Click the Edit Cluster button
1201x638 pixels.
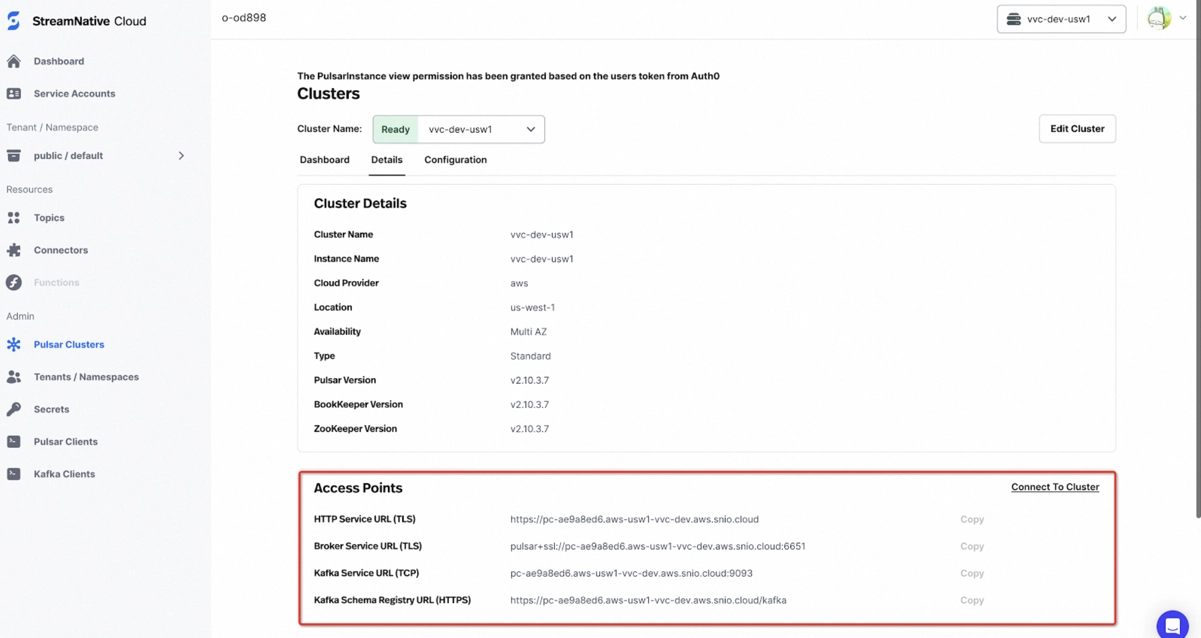[x=1077, y=129]
